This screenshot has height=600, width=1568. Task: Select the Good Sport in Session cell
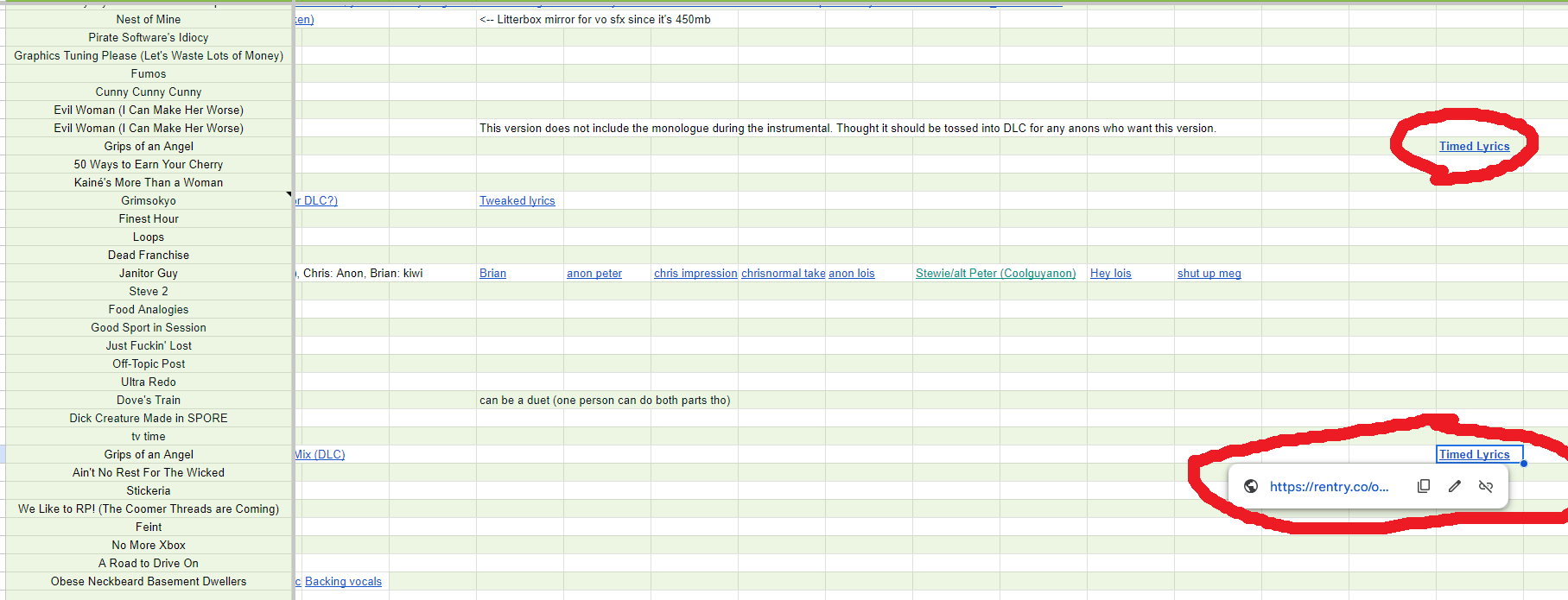coord(149,327)
